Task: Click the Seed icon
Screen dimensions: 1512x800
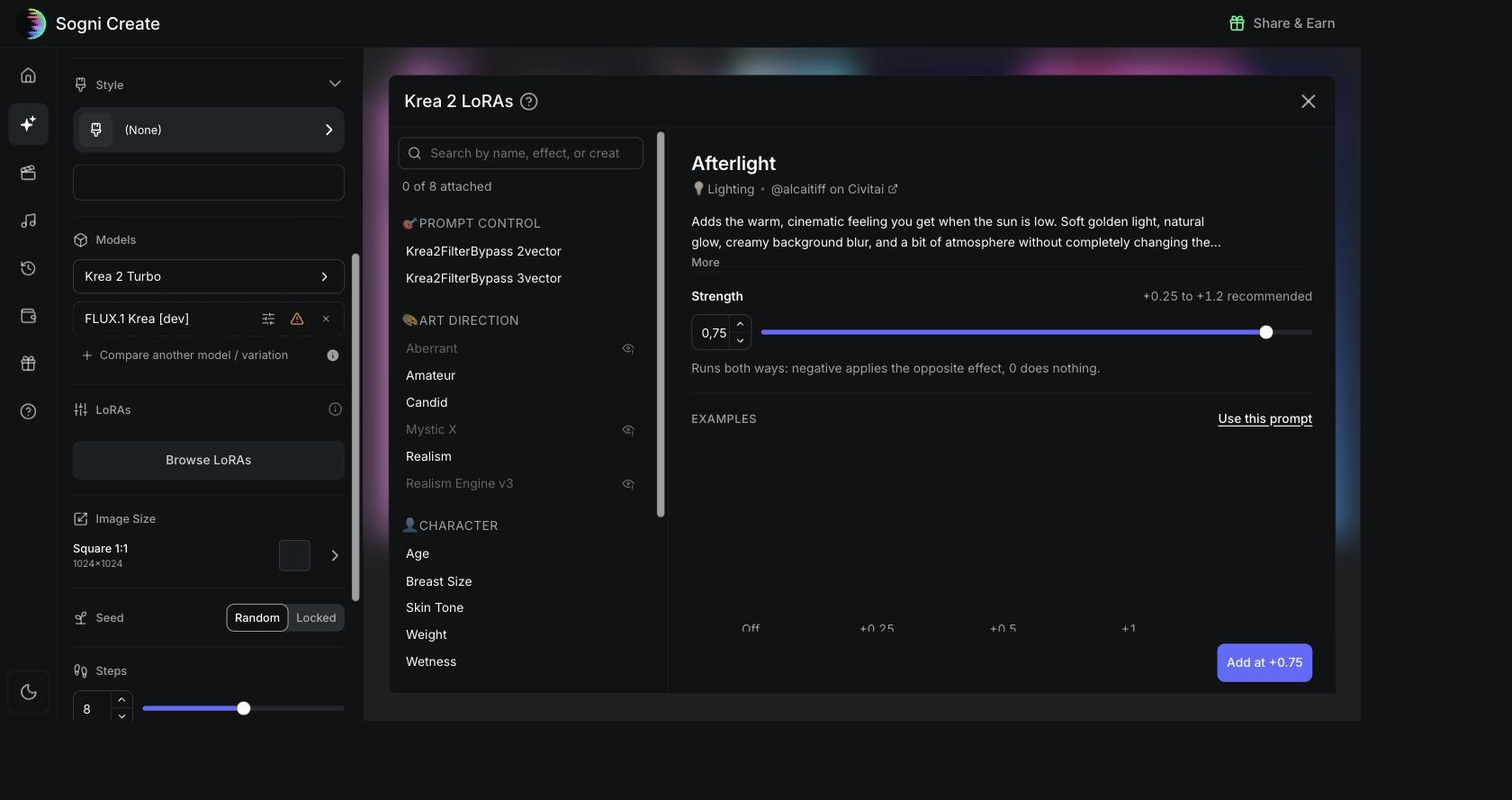Action: [x=81, y=618]
